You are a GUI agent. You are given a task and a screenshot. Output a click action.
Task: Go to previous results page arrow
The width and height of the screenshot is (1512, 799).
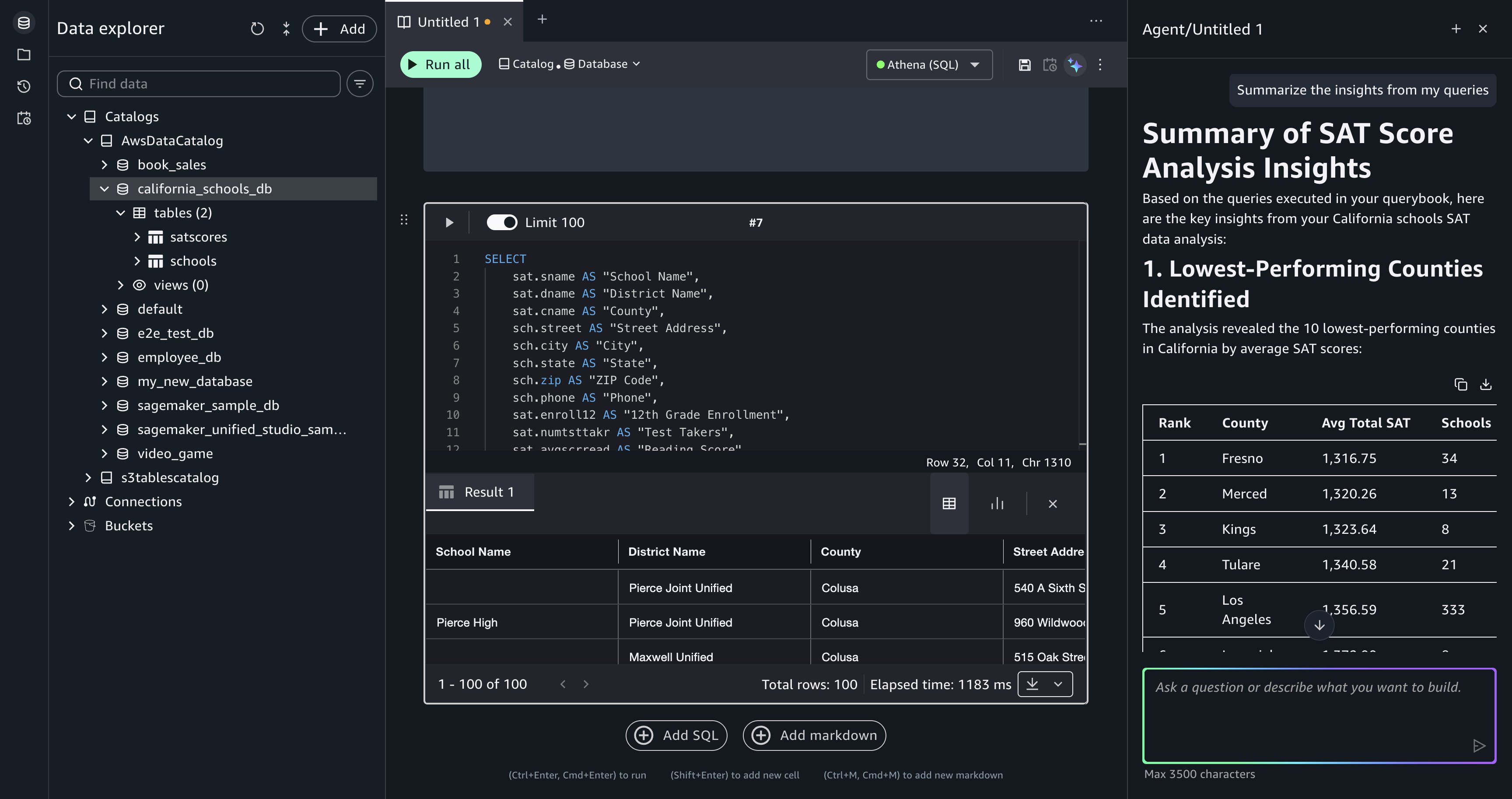tap(563, 684)
